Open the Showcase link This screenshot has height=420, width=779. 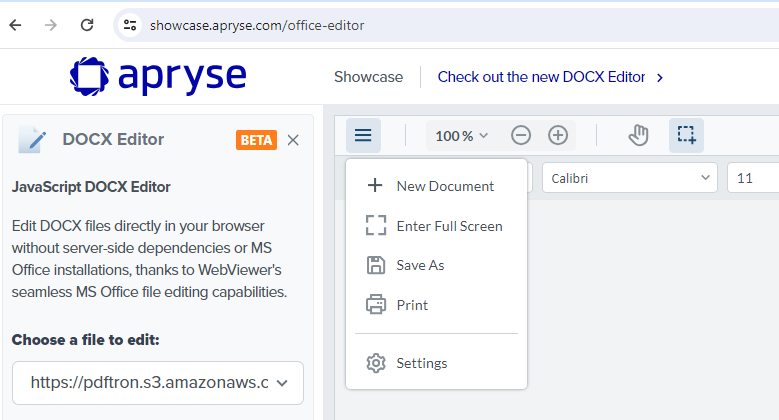coord(368,77)
